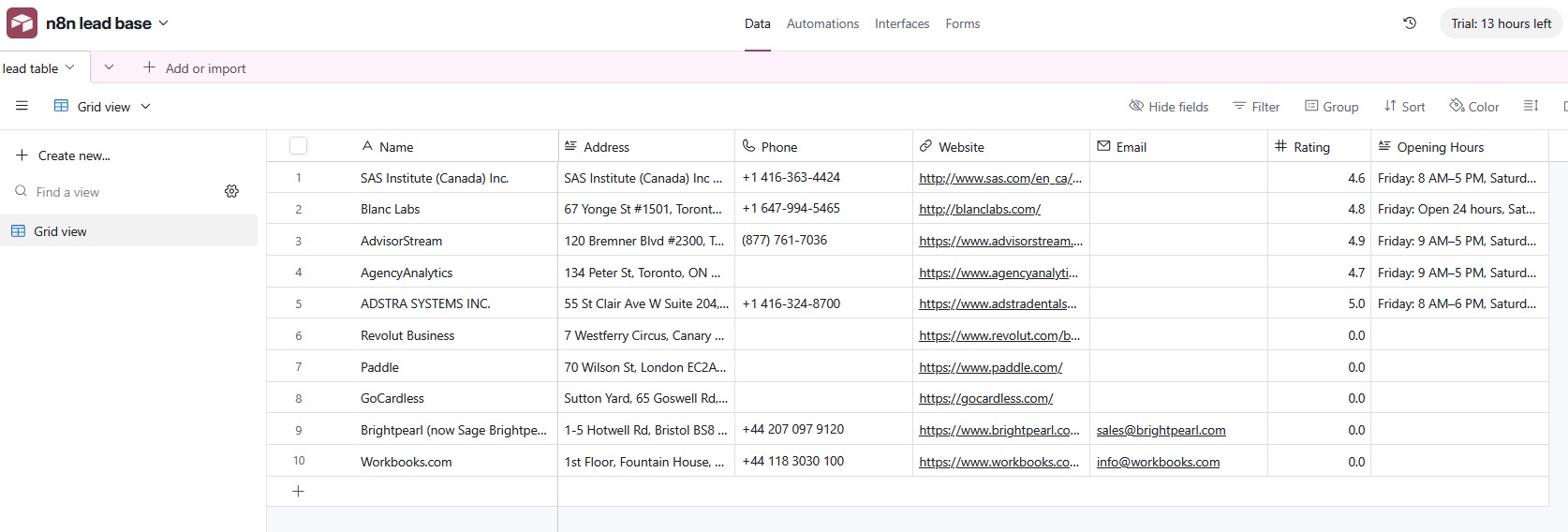
Task: Switch to the Automations tab
Action: point(822,23)
